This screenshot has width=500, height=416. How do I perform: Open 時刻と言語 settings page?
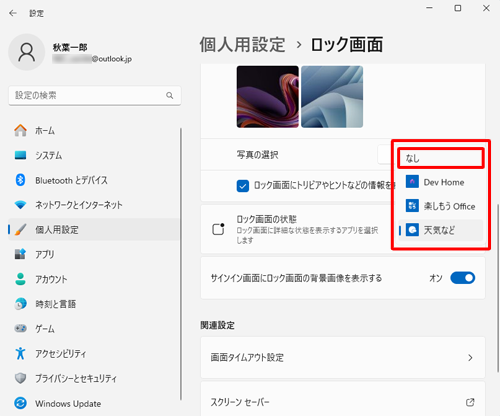pos(94,304)
